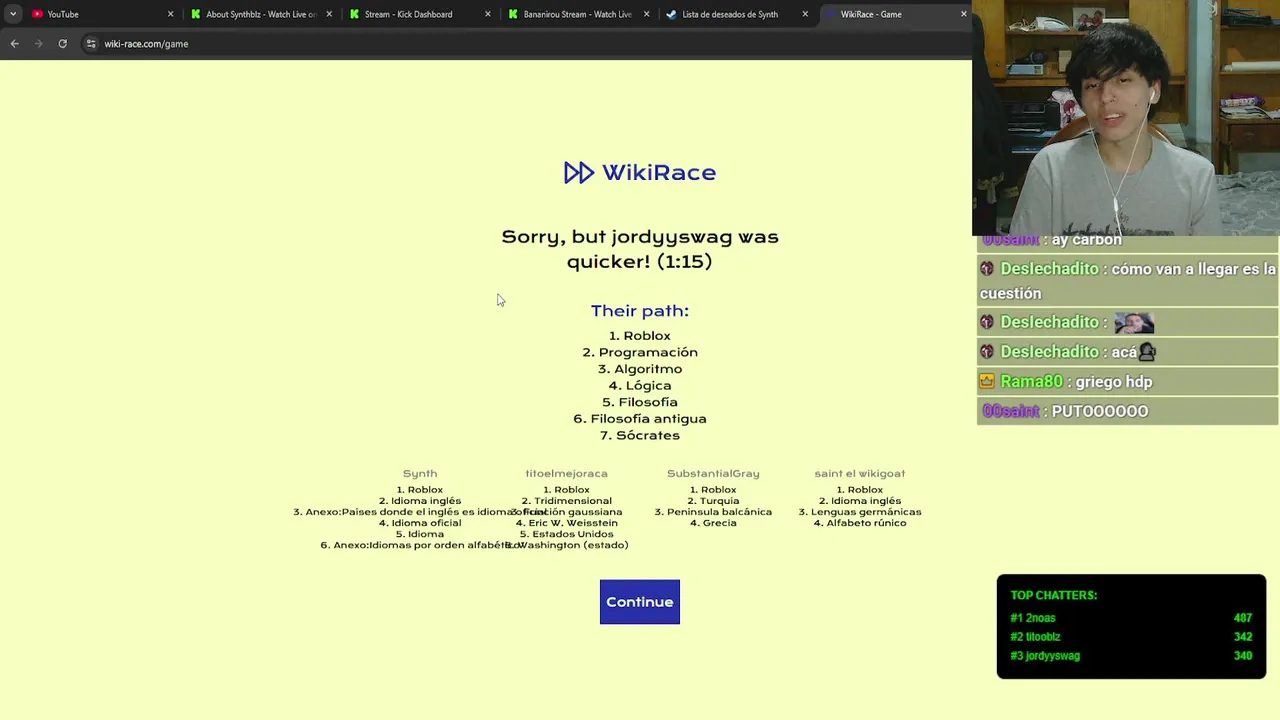
Task: Click the WikiRace title text
Action: [x=659, y=173]
